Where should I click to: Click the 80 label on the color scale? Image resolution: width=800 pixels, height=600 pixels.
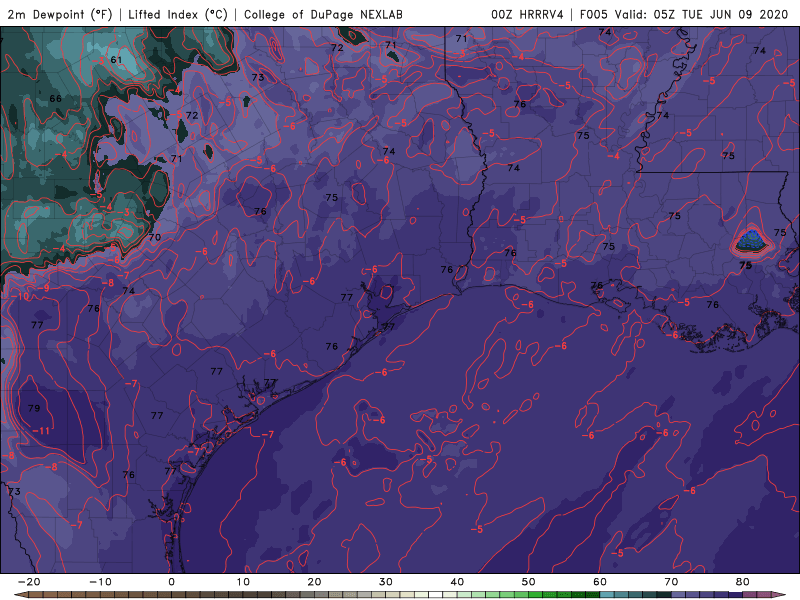coord(743,582)
